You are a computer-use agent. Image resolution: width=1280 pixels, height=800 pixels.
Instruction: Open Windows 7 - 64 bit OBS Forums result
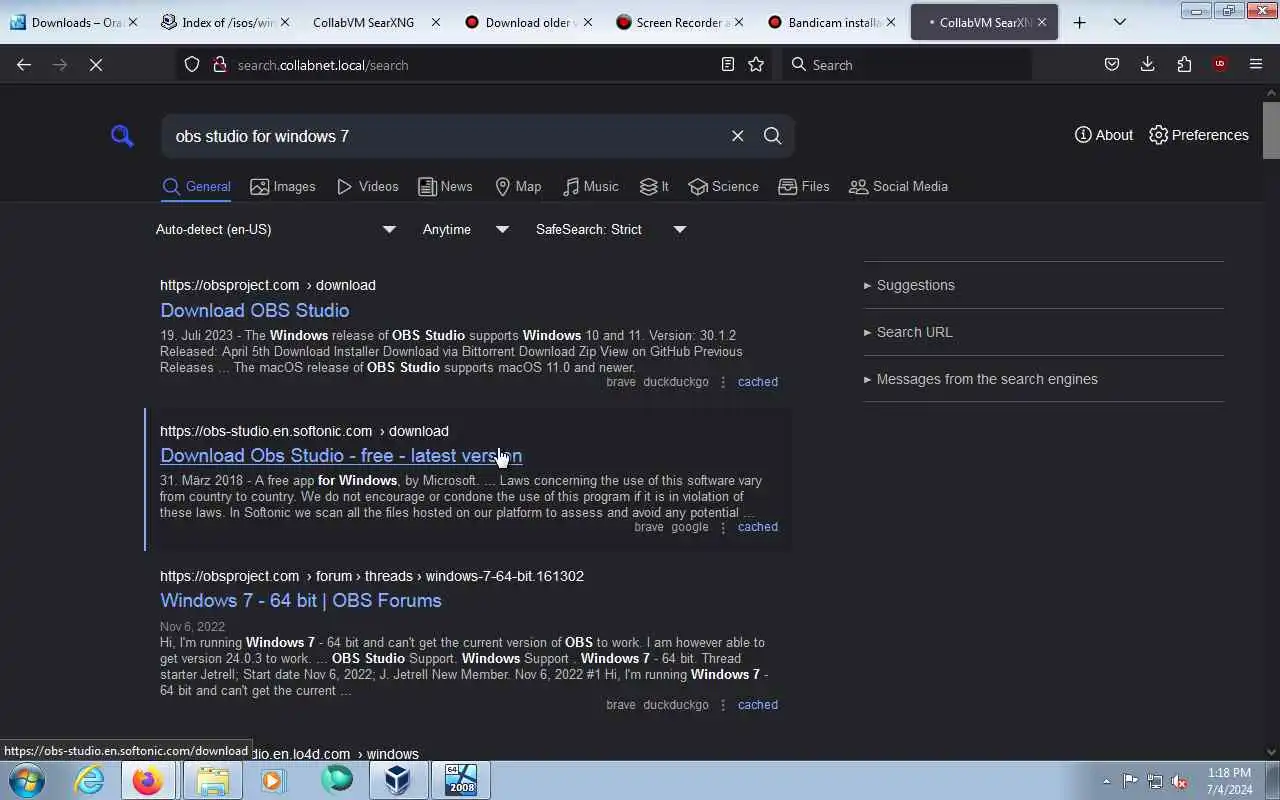301,600
